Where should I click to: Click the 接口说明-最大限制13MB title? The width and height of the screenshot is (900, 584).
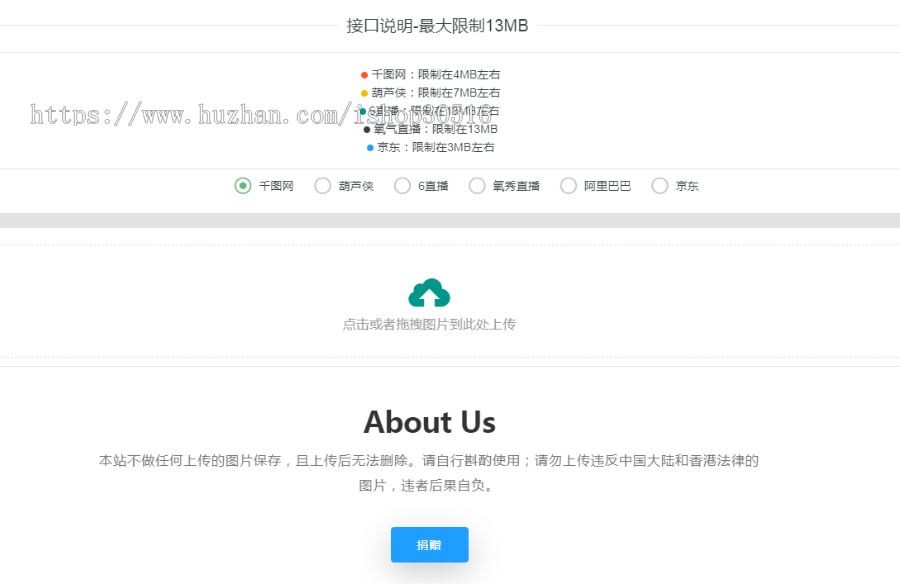coord(437,26)
